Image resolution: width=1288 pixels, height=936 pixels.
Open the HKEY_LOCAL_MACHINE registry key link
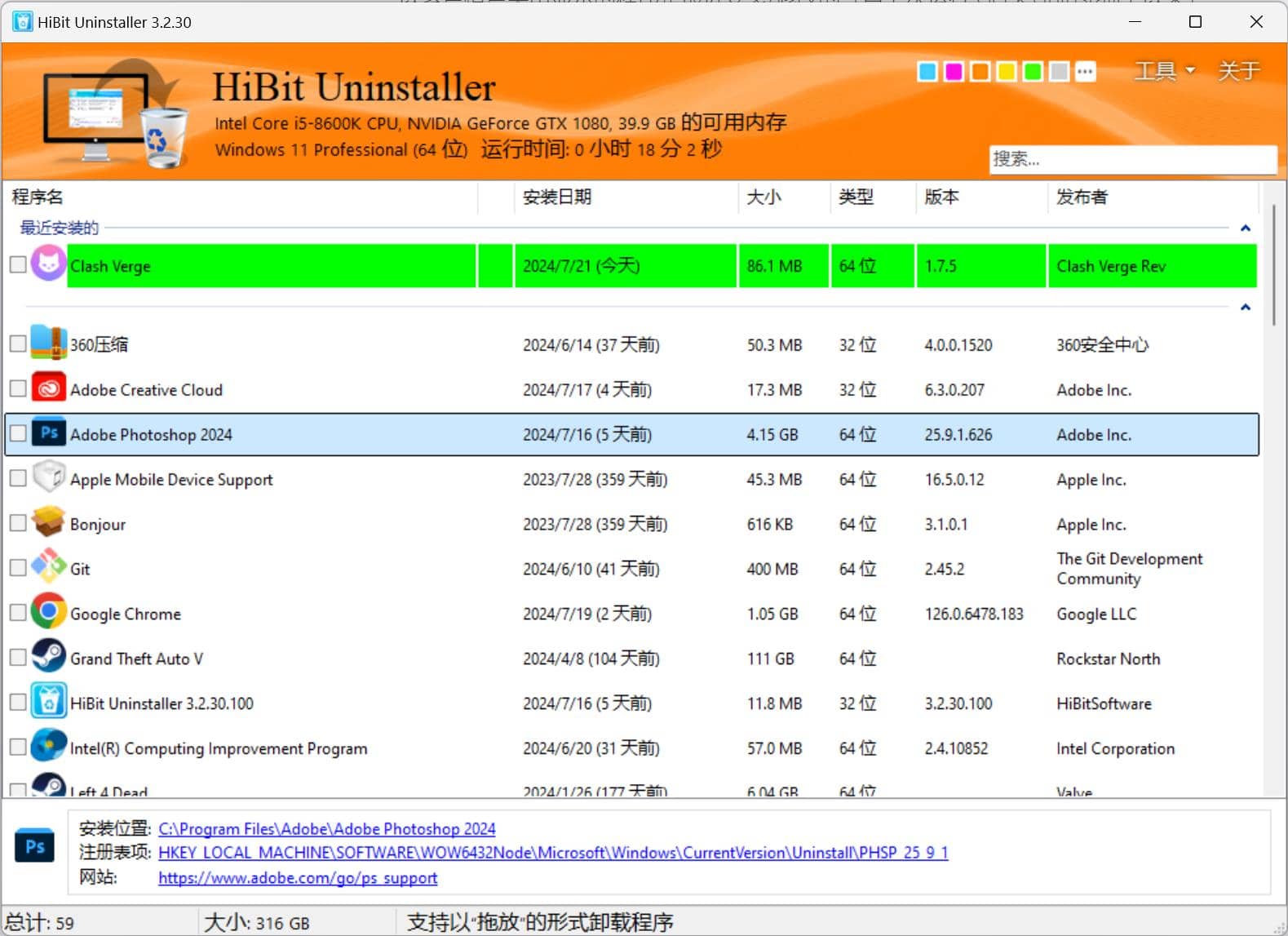pyautogui.click(x=553, y=853)
